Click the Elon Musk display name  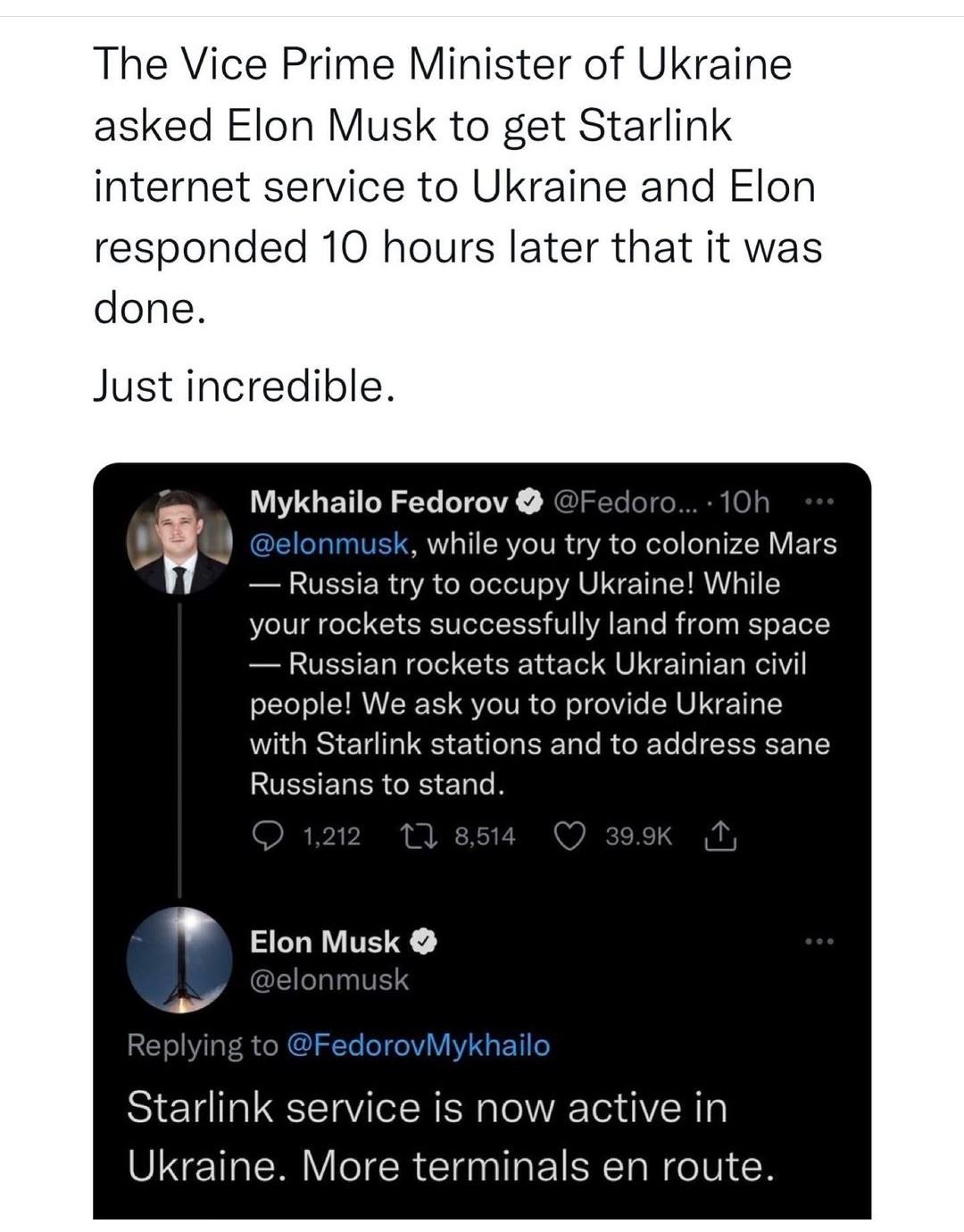tap(325, 942)
